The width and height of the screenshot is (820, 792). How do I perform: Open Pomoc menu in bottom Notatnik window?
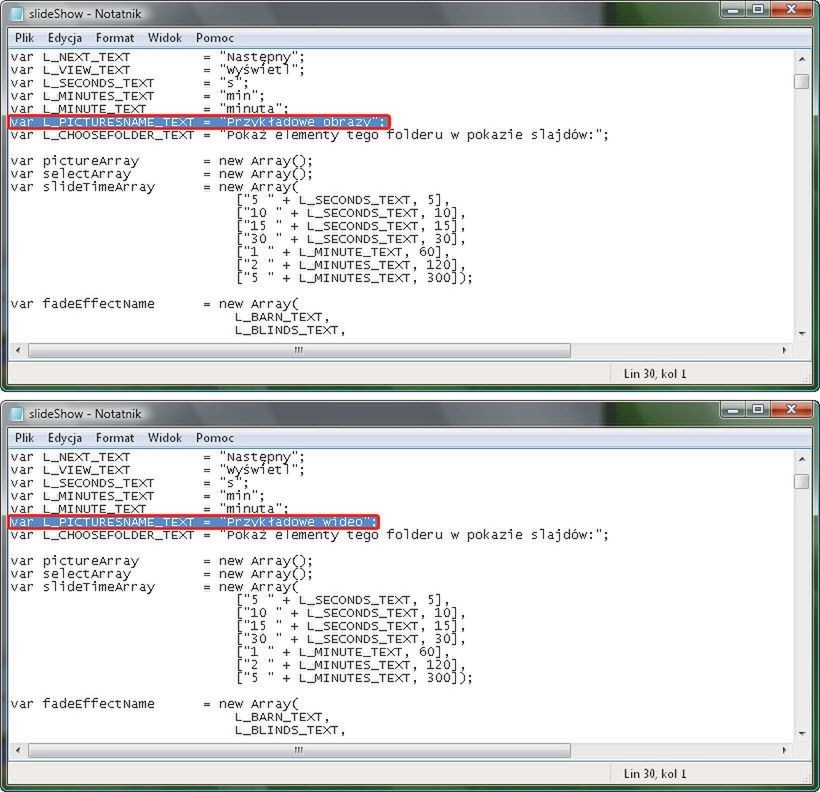coord(214,438)
